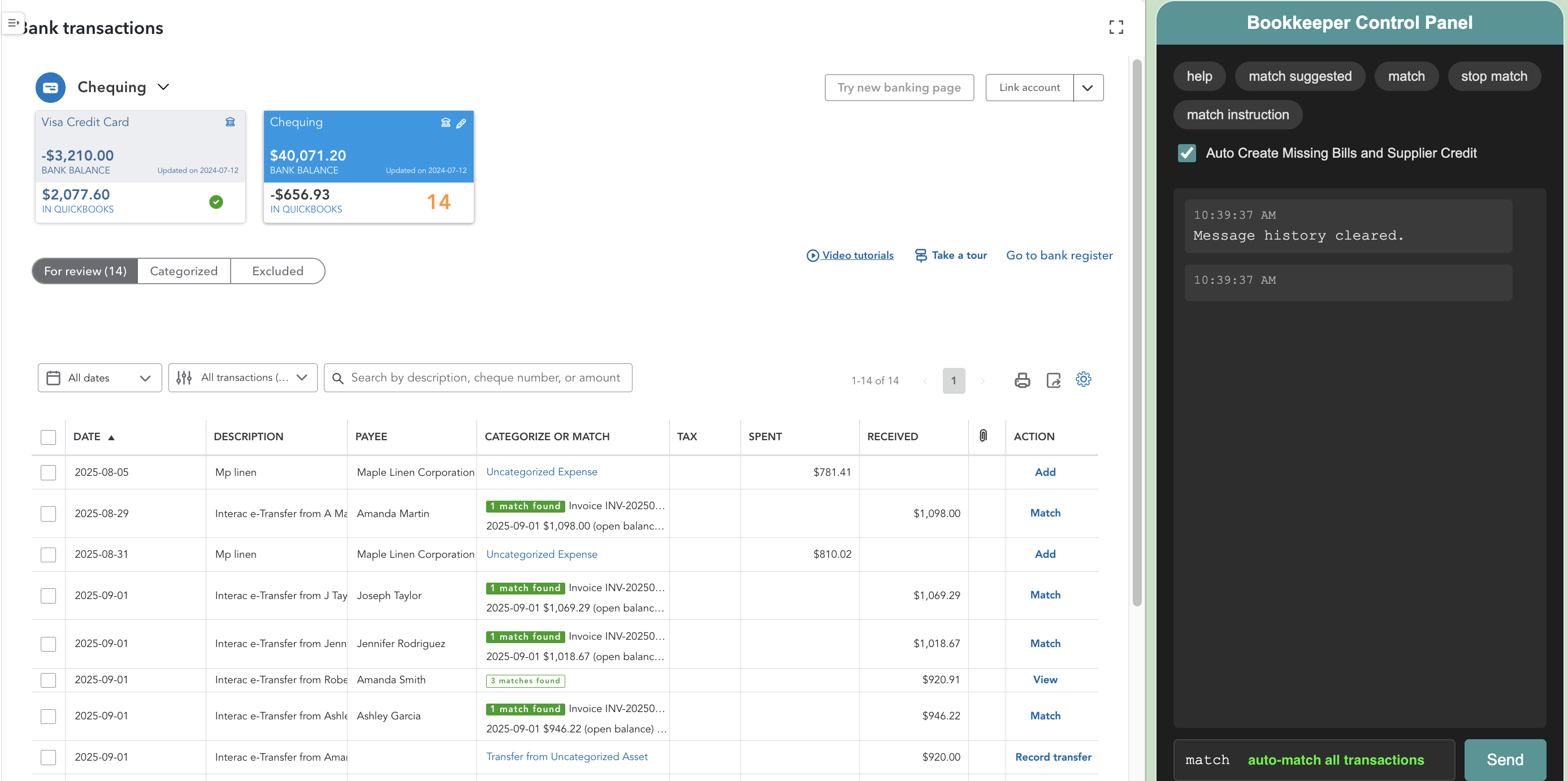Viewport: 1568px width, 781px height.
Task: Open the Excluded transactions tab
Action: point(278,270)
